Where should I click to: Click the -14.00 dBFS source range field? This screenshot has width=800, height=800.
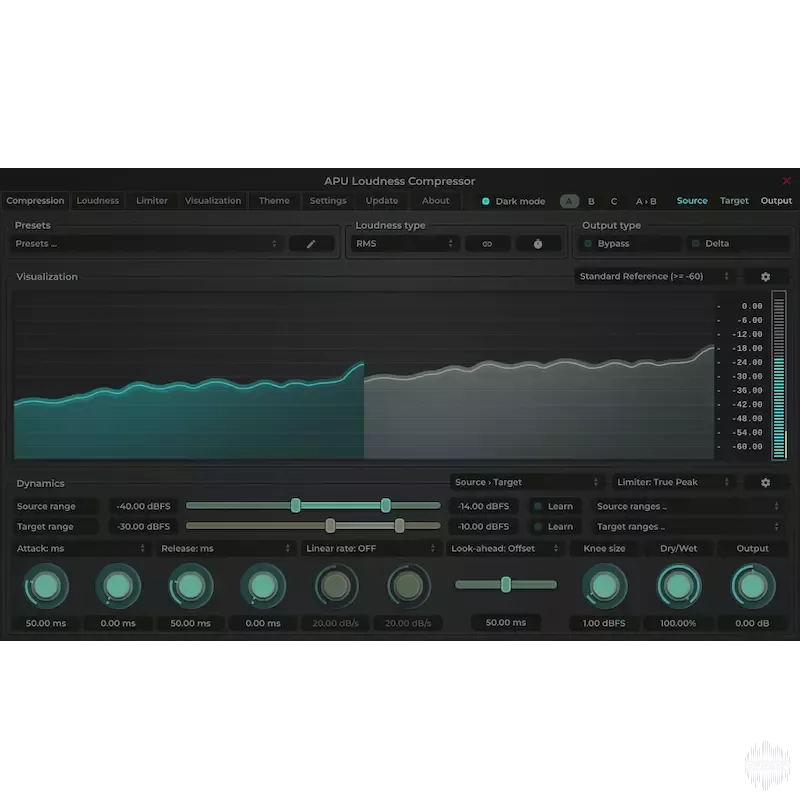click(483, 506)
